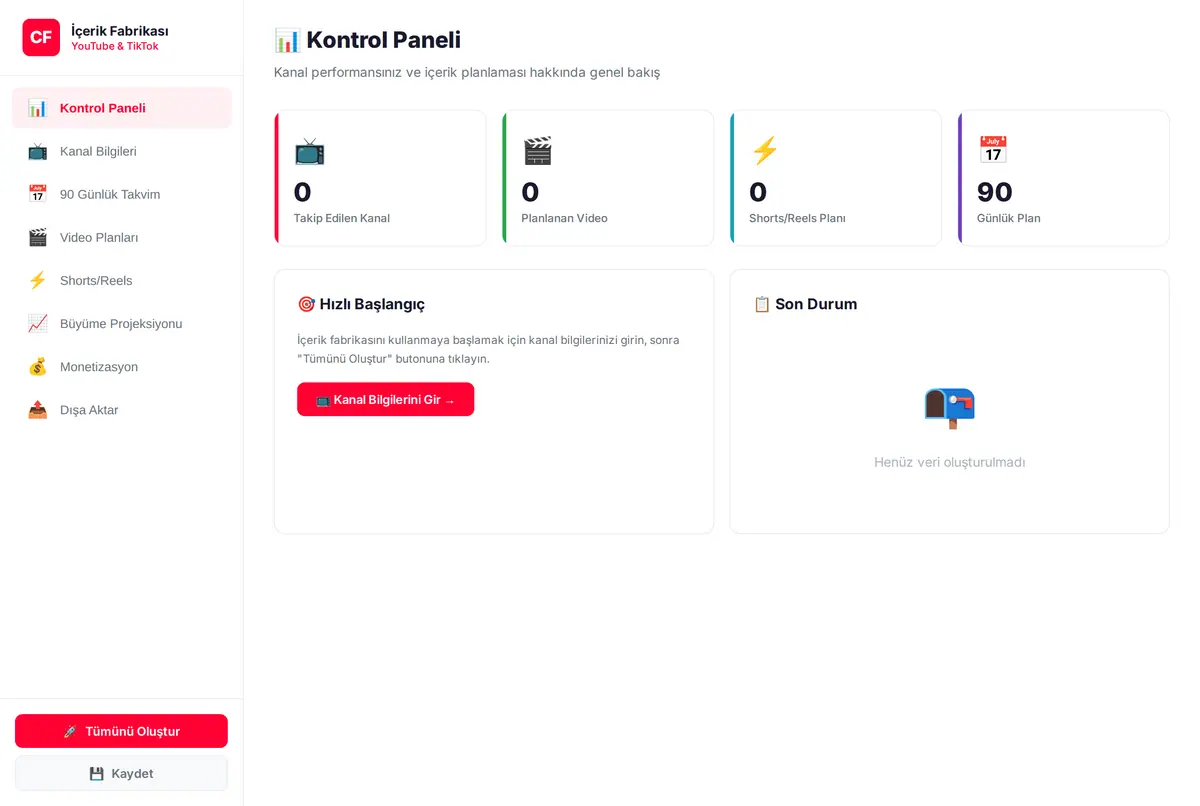The width and height of the screenshot is (1200, 806).
Task: Click the empty mailbox icon in Son Durum
Action: tap(949, 407)
